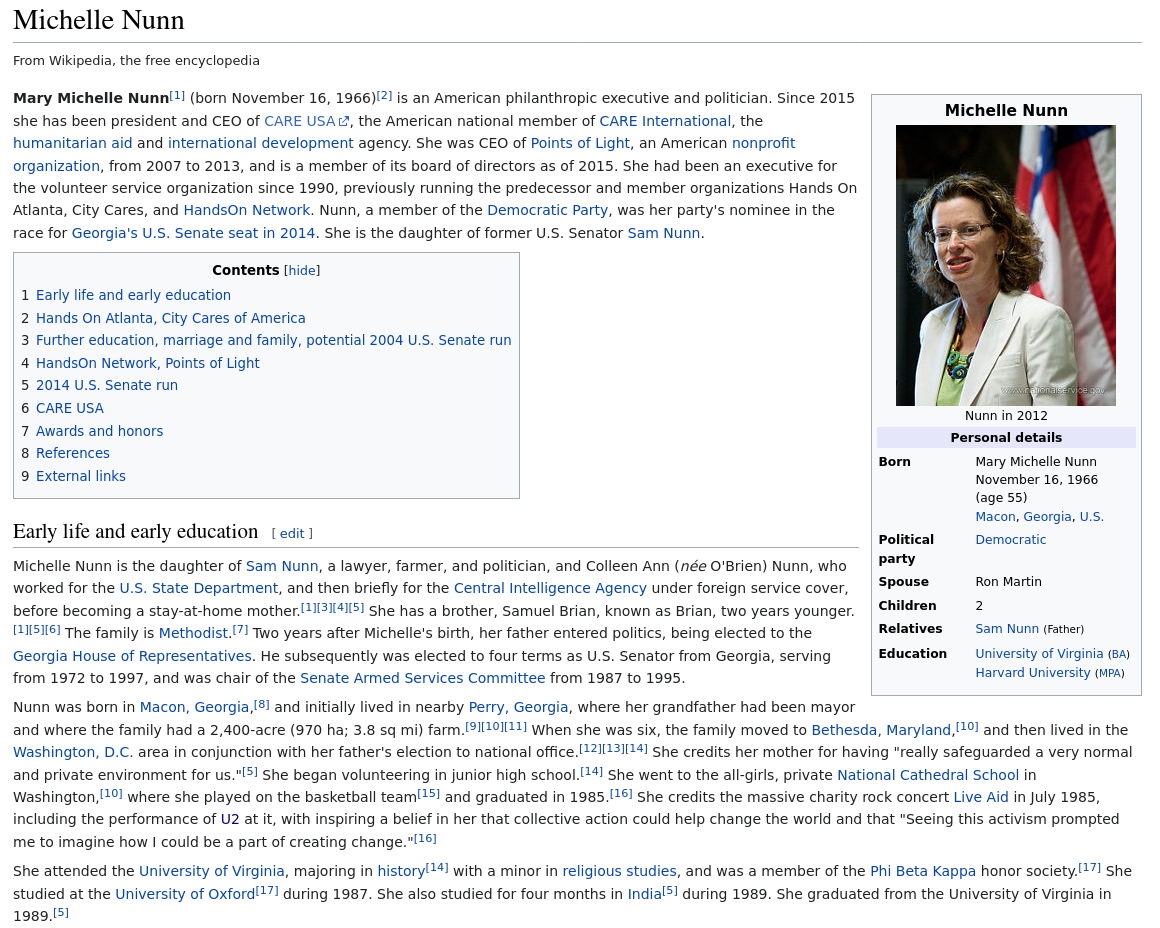Click the 'MPA' degree link in infobox

(1110, 673)
